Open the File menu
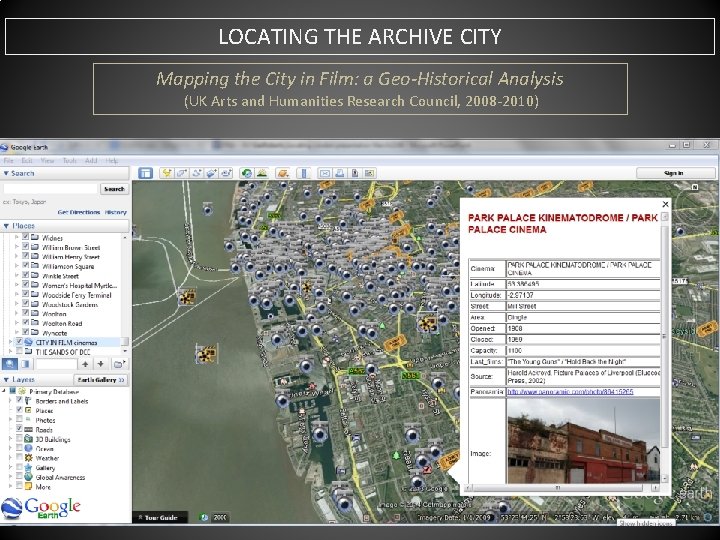Screen dimensions: 720x540 9,160
